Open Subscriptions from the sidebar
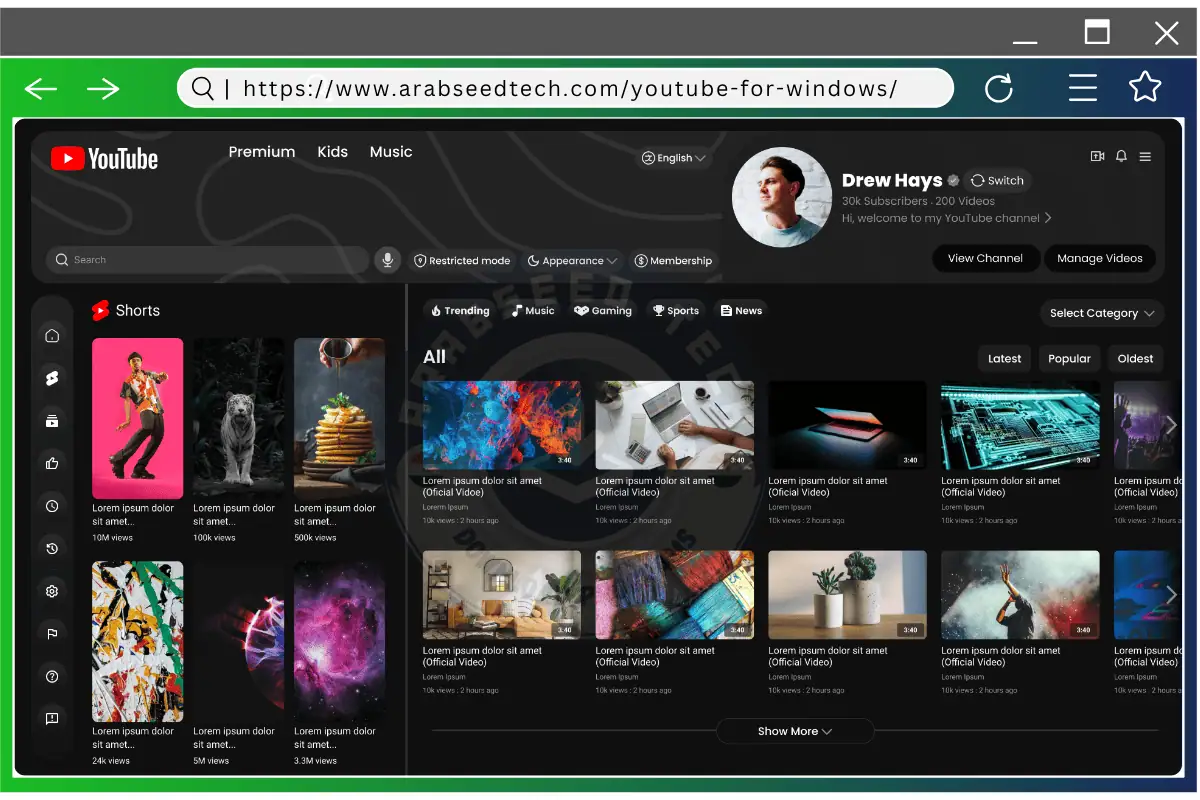Screen dimensions: 1200x800 [x=52, y=420]
